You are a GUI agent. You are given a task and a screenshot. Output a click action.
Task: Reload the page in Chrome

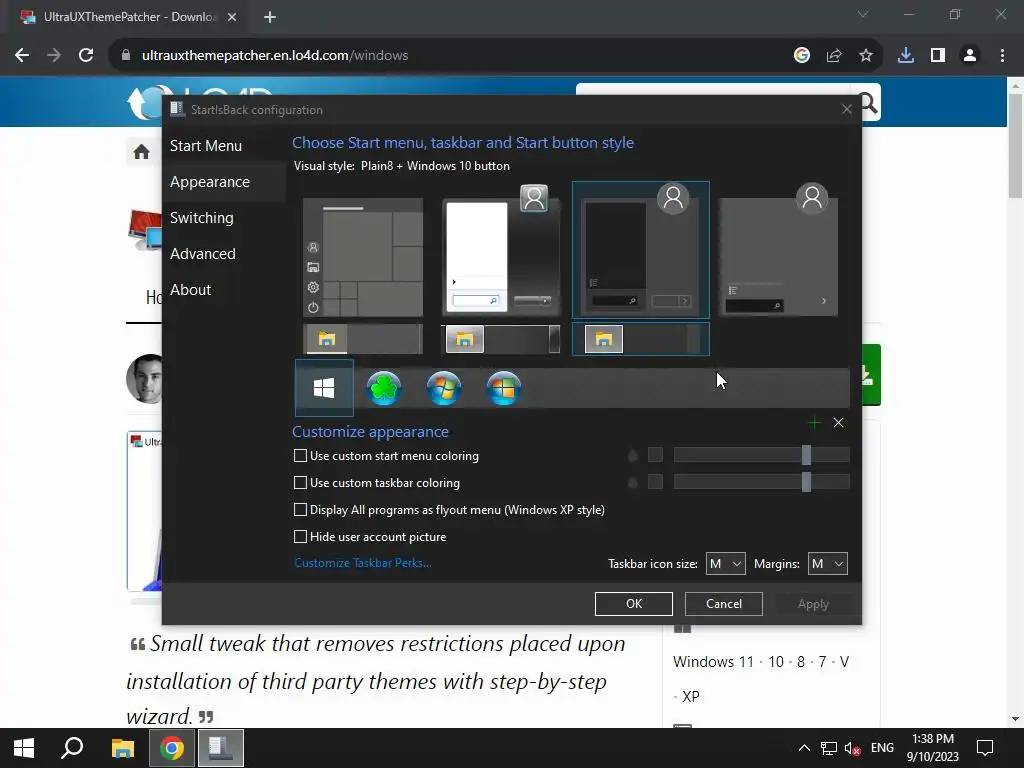[86, 56]
